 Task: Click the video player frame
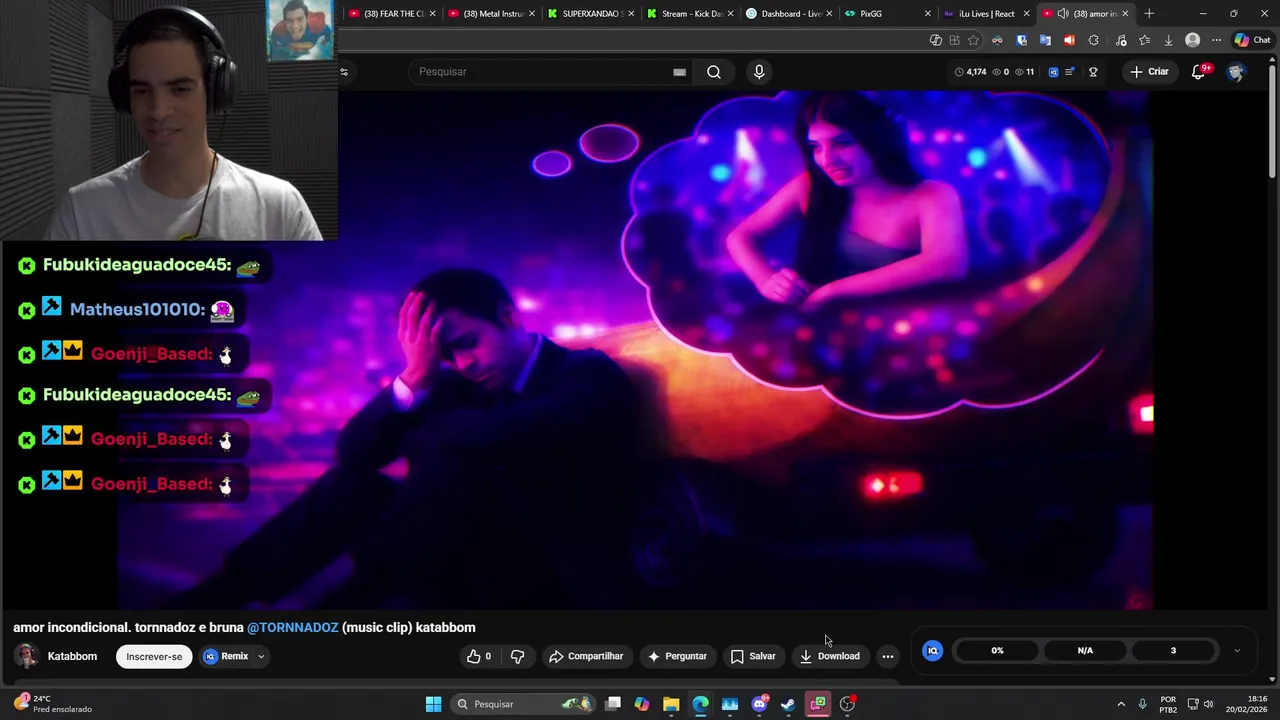point(635,350)
